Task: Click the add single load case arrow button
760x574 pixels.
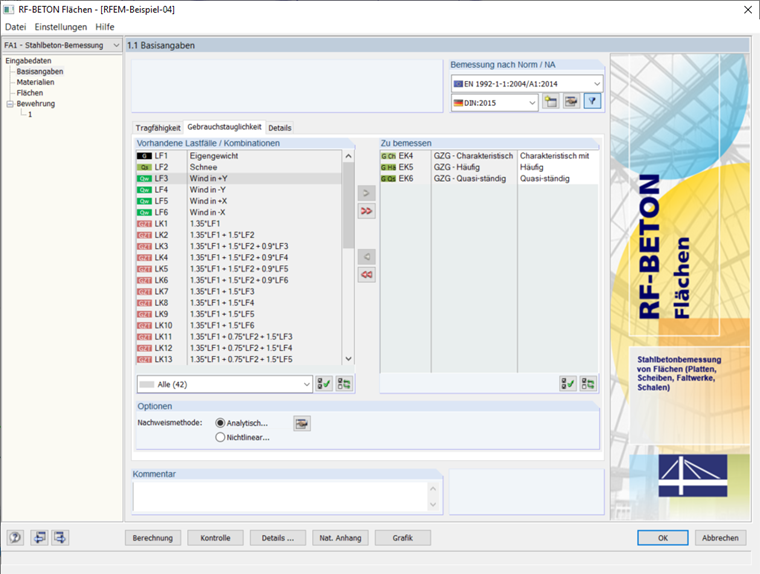Action: [366, 193]
